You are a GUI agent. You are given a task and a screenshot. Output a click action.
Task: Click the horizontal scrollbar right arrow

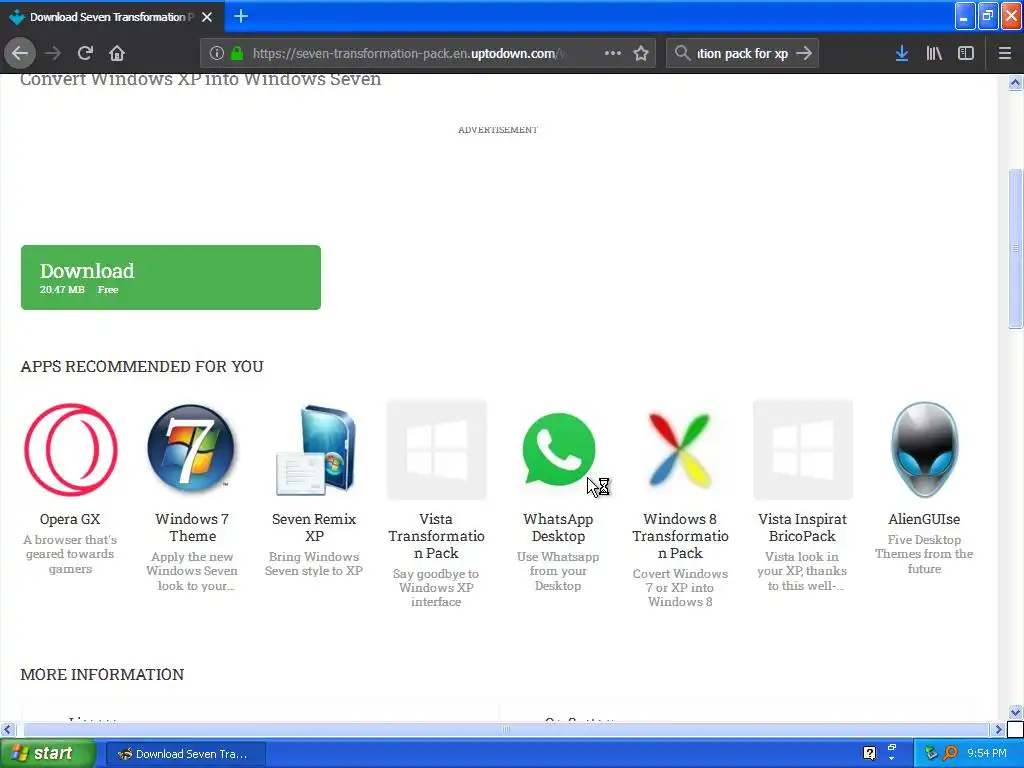tap(998, 729)
